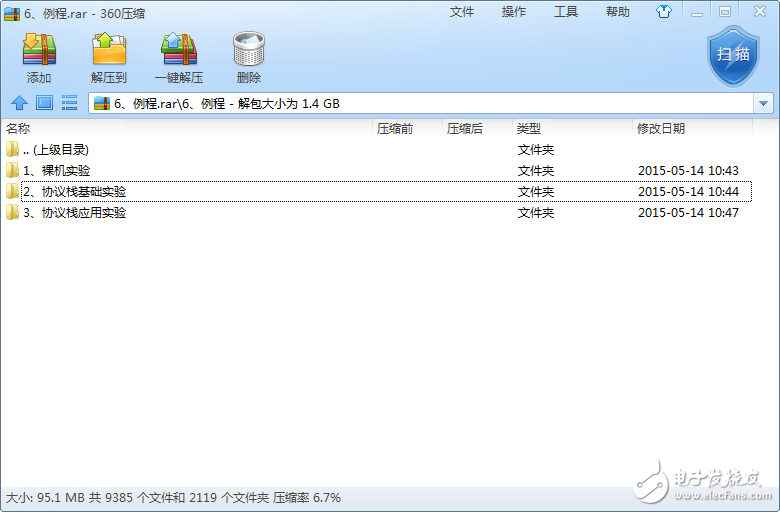The width and height of the screenshot is (780, 512).
Task: Click the archive icon in the path bar
Action: (x=101, y=103)
